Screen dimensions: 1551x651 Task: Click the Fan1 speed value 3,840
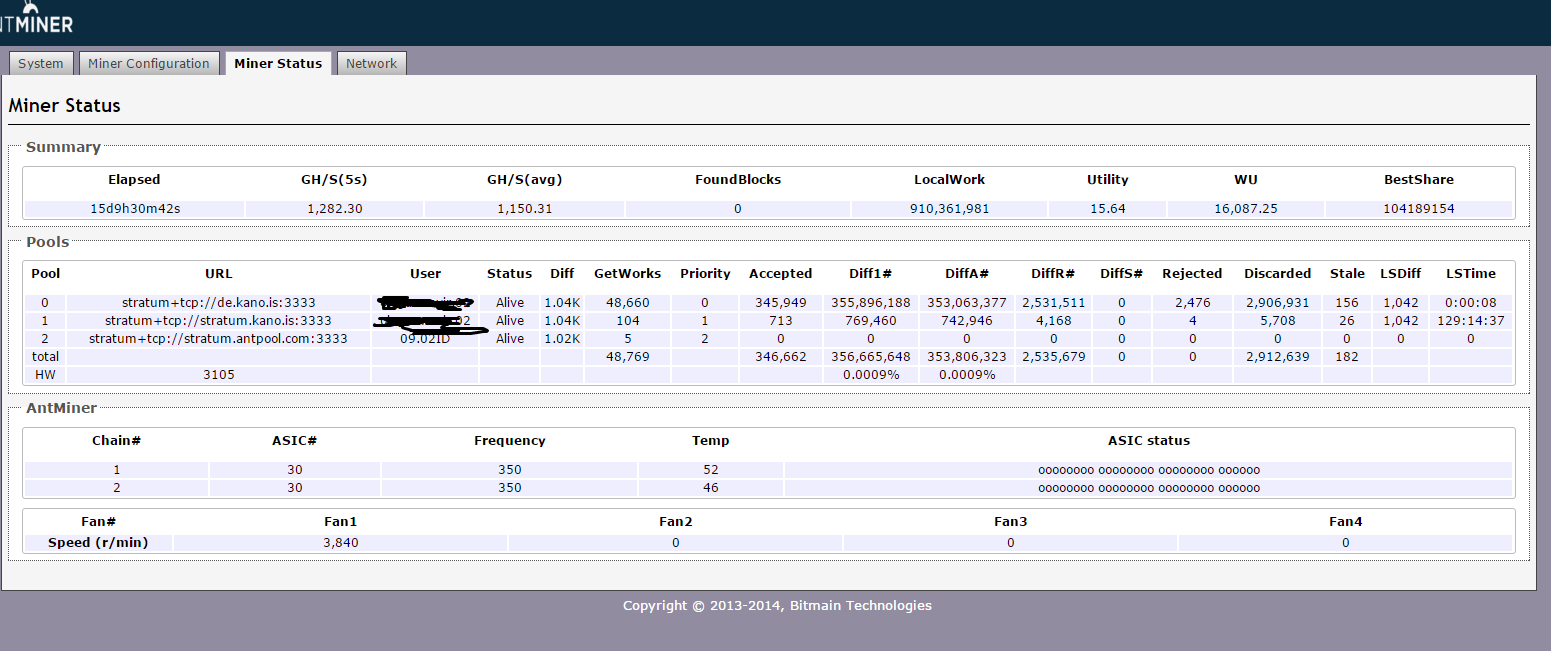(x=340, y=543)
